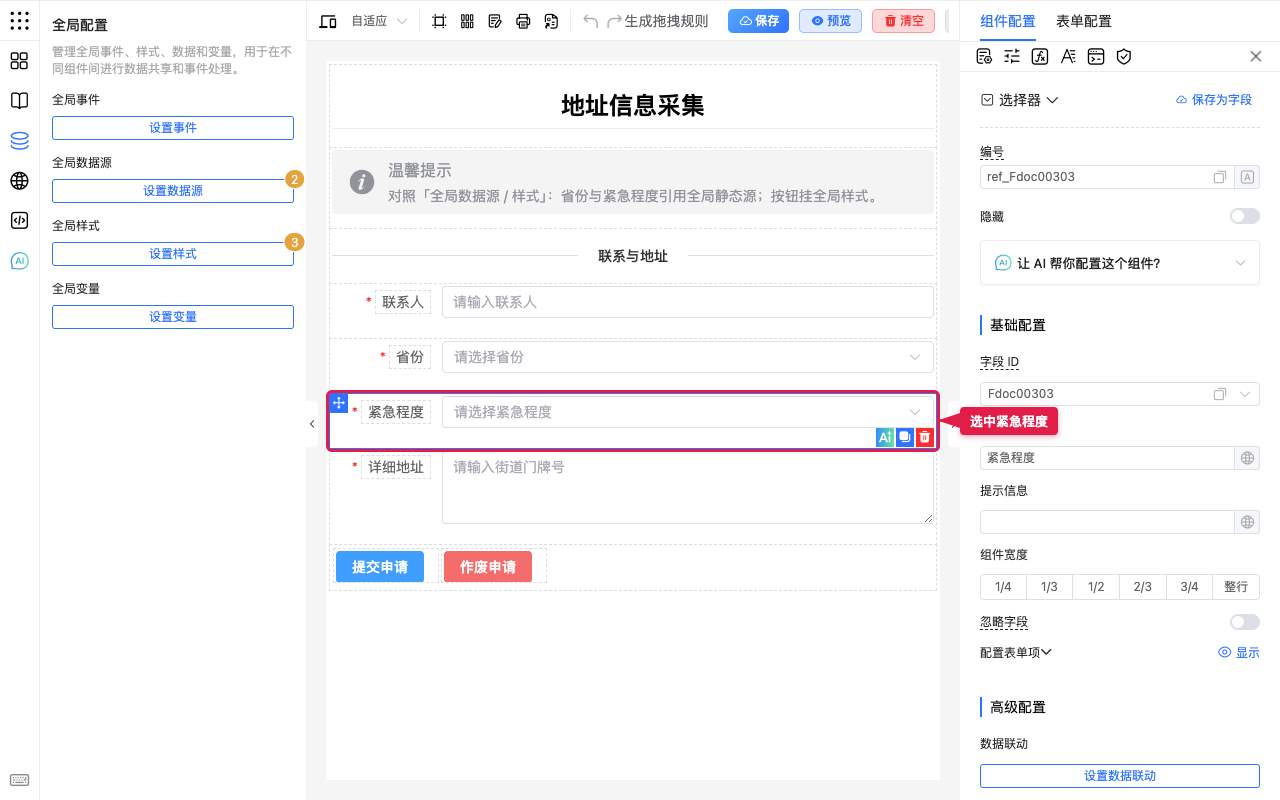Expand 让 AI 帮你配置这个组件 panel
The width and height of the screenshot is (1280, 800).
1120,263
